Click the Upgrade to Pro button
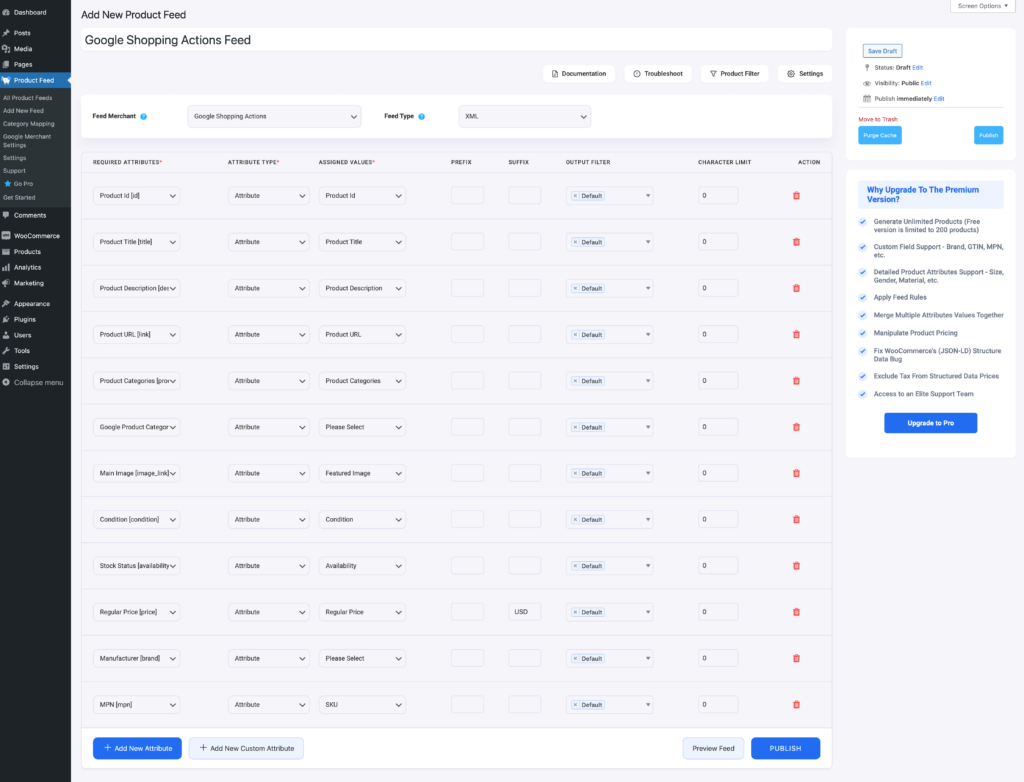 (x=931, y=423)
